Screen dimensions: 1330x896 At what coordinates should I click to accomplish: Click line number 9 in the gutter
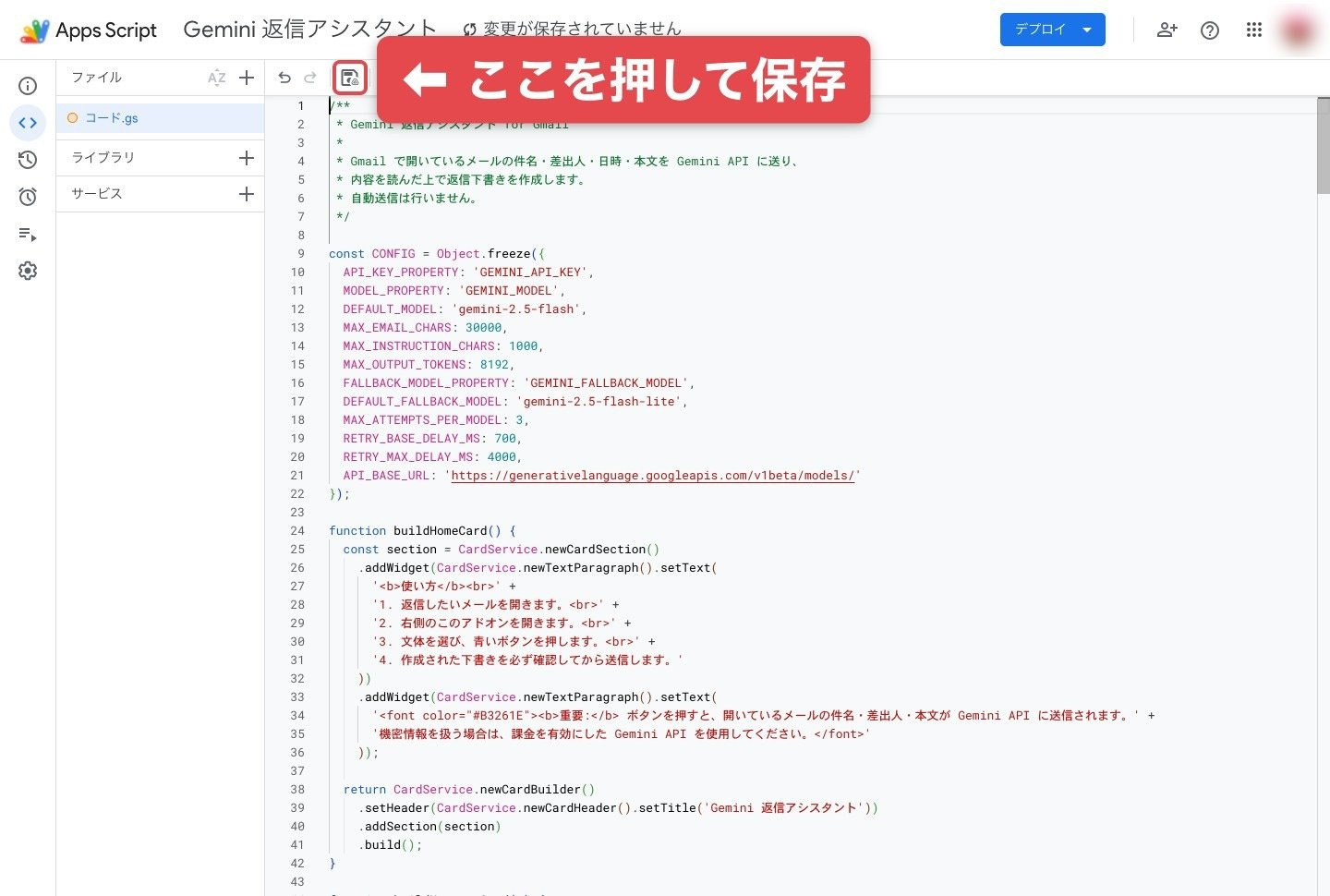click(300, 254)
